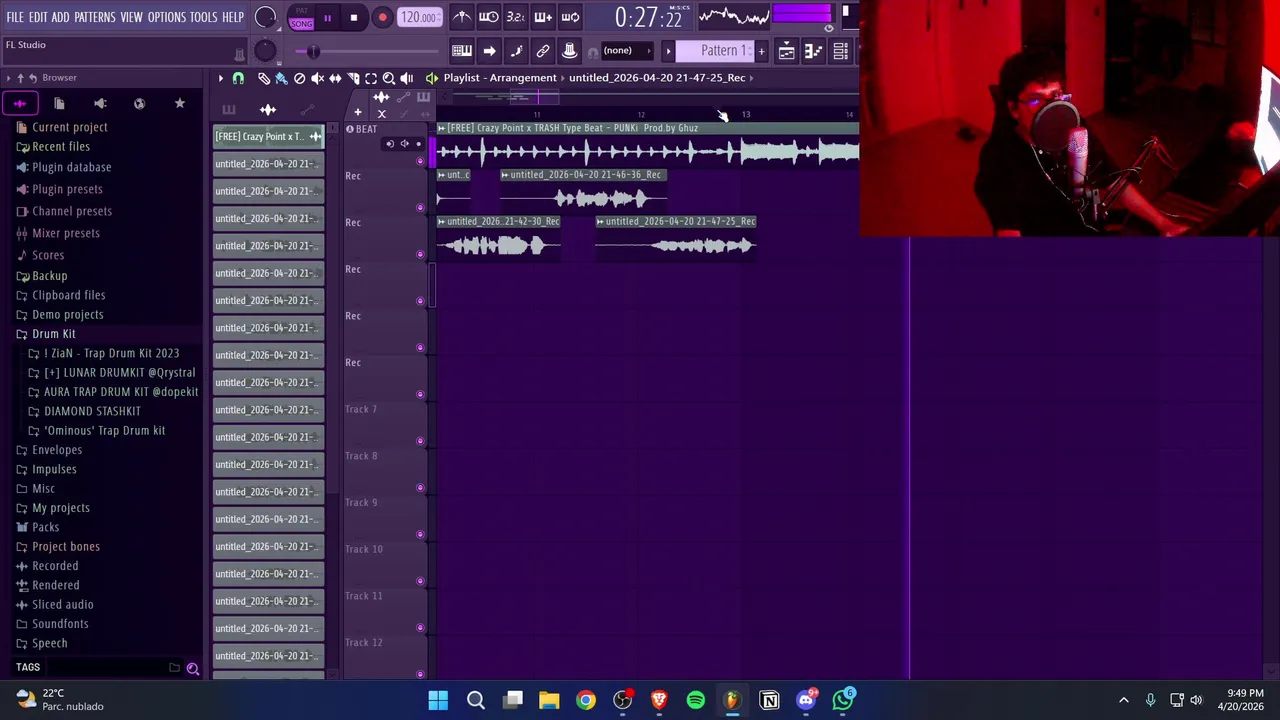Click the master volume knob
The width and height of the screenshot is (1280, 720).
(x=266, y=17)
